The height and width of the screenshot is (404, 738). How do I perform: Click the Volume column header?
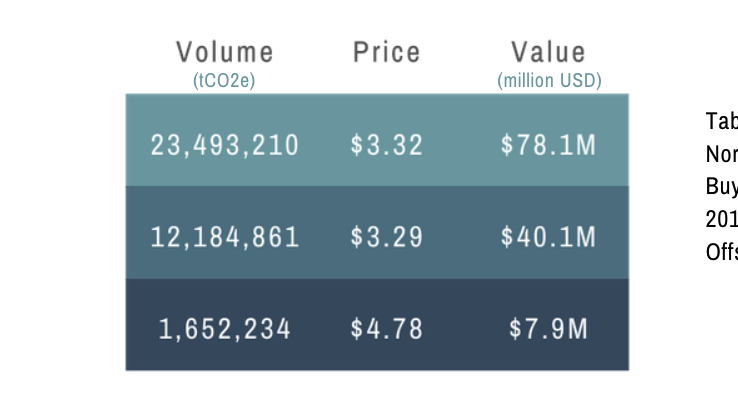click(224, 52)
